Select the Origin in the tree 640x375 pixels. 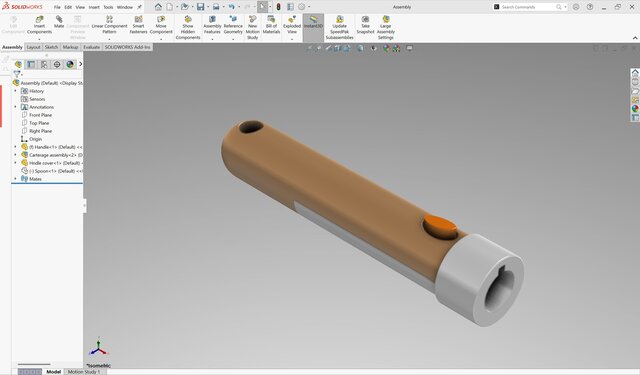click(x=35, y=139)
